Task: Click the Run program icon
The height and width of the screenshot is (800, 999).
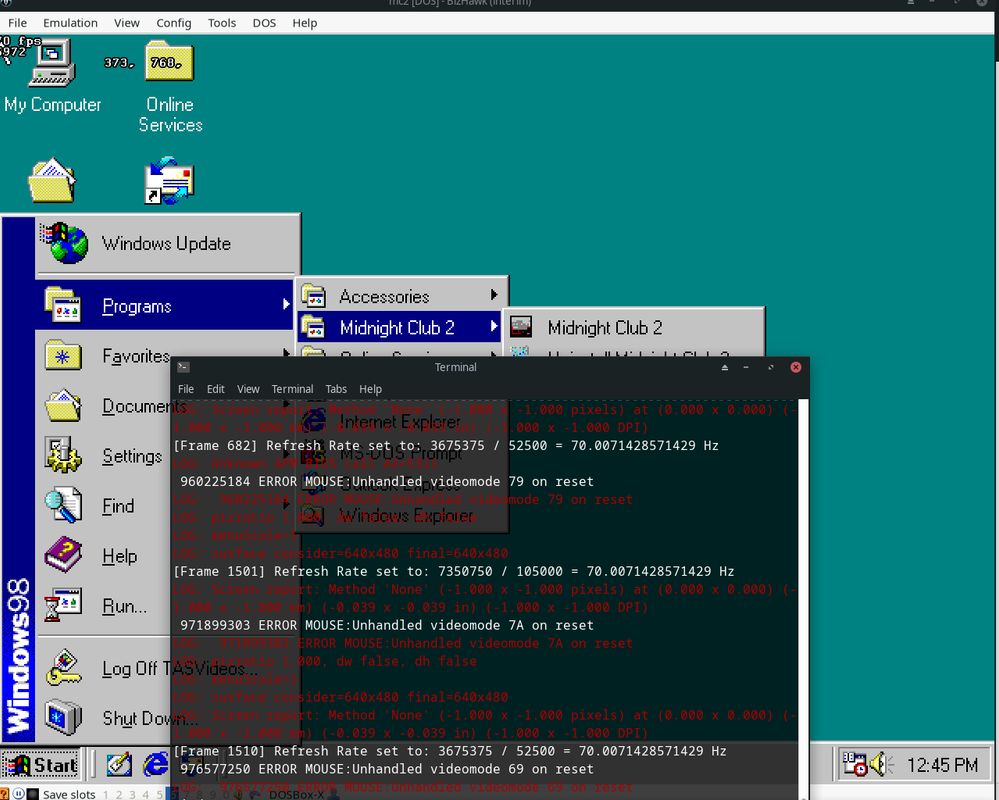Action: coord(62,605)
